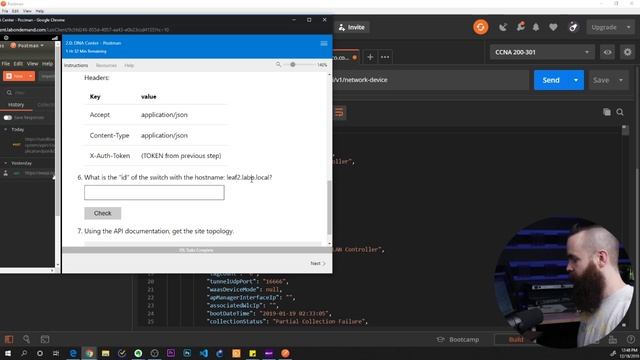Open Edit menu in embedded Postman
The height and width of the screenshot is (360, 640).
18,64
